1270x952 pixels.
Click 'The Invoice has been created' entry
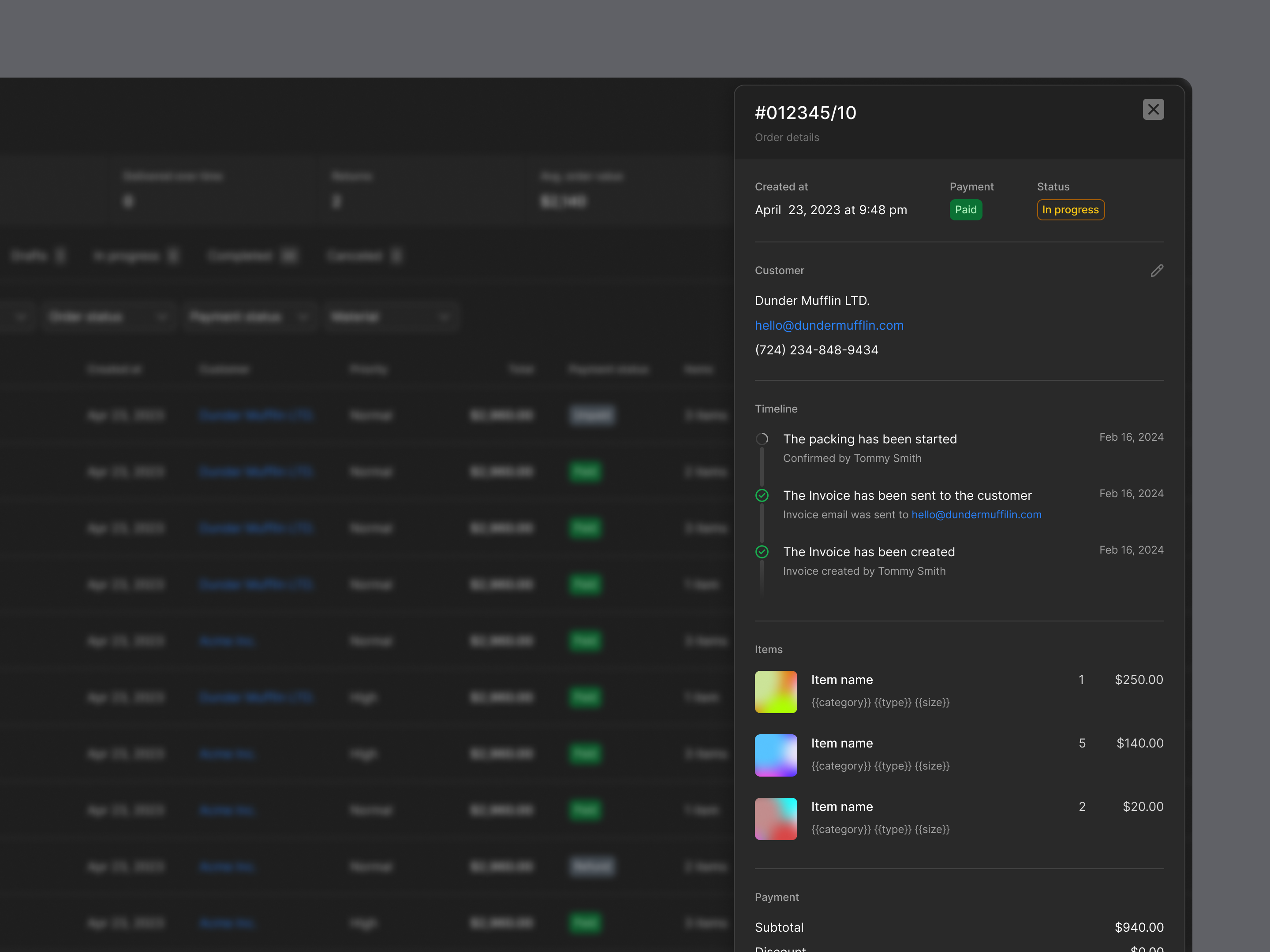[x=869, y=552]
